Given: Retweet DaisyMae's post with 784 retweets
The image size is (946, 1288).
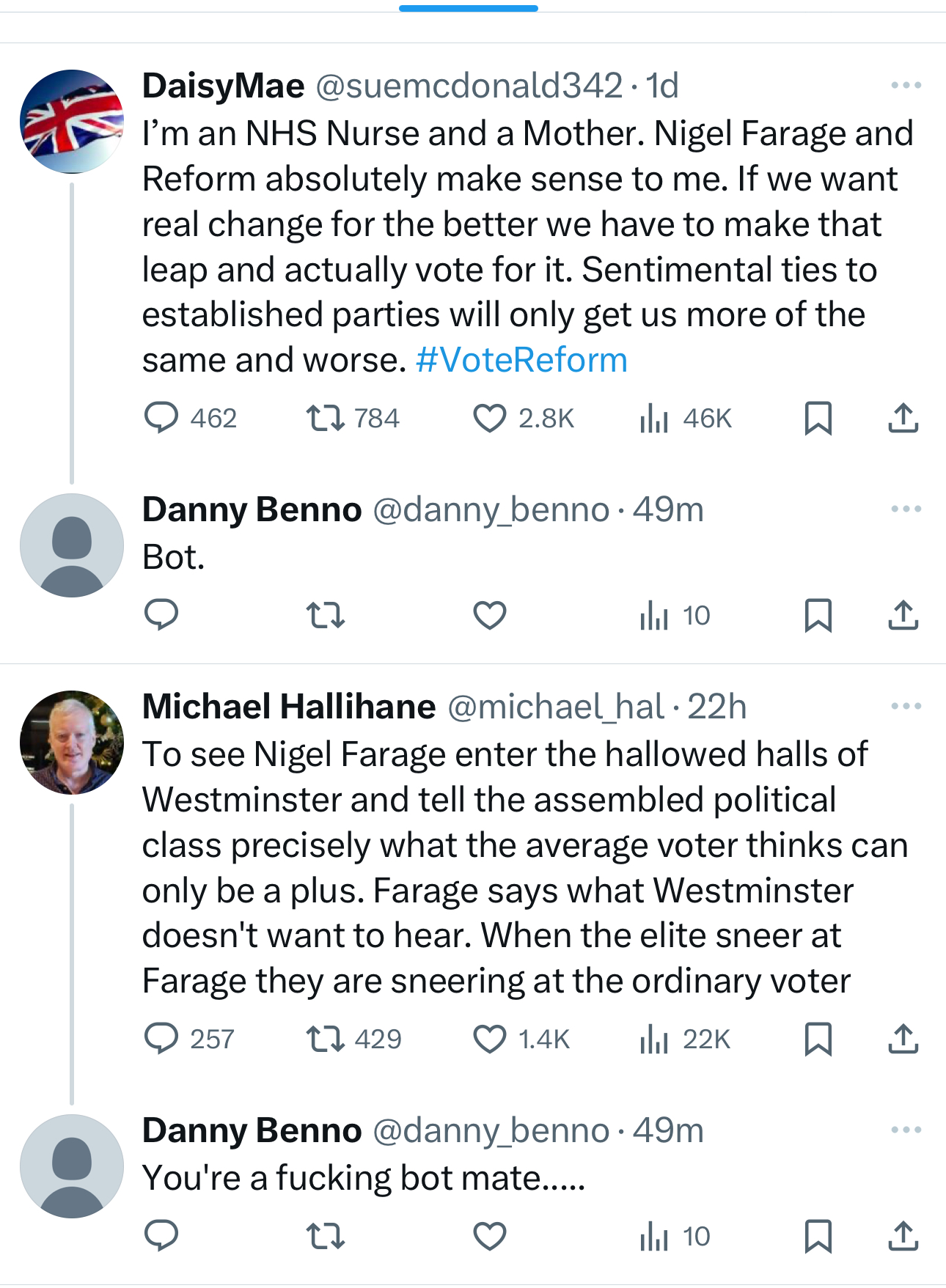Looking at the screenshot, I should click(325, 418).
